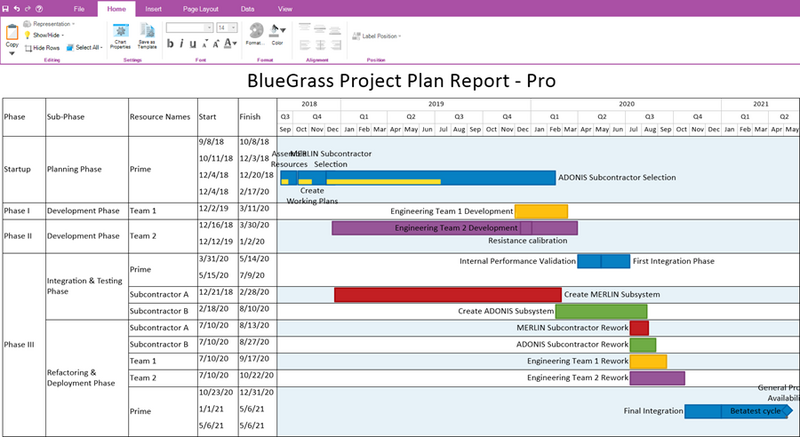Viewport: 800px width, 437px height.
Task: Click the Sub-Phase column header
Action: tap(87, 117)
